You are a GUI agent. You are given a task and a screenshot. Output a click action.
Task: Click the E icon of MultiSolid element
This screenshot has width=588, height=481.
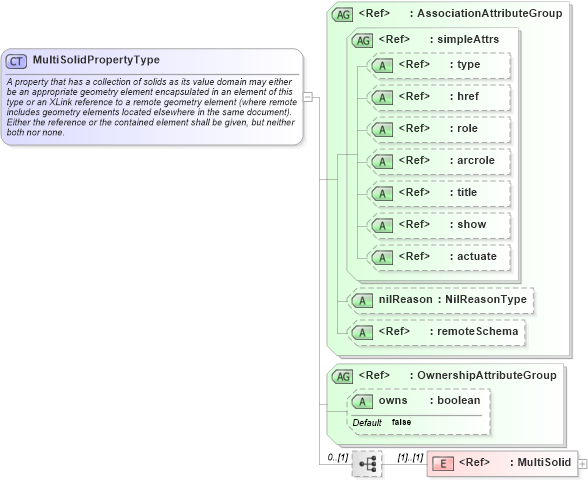[x=443, y=464]
